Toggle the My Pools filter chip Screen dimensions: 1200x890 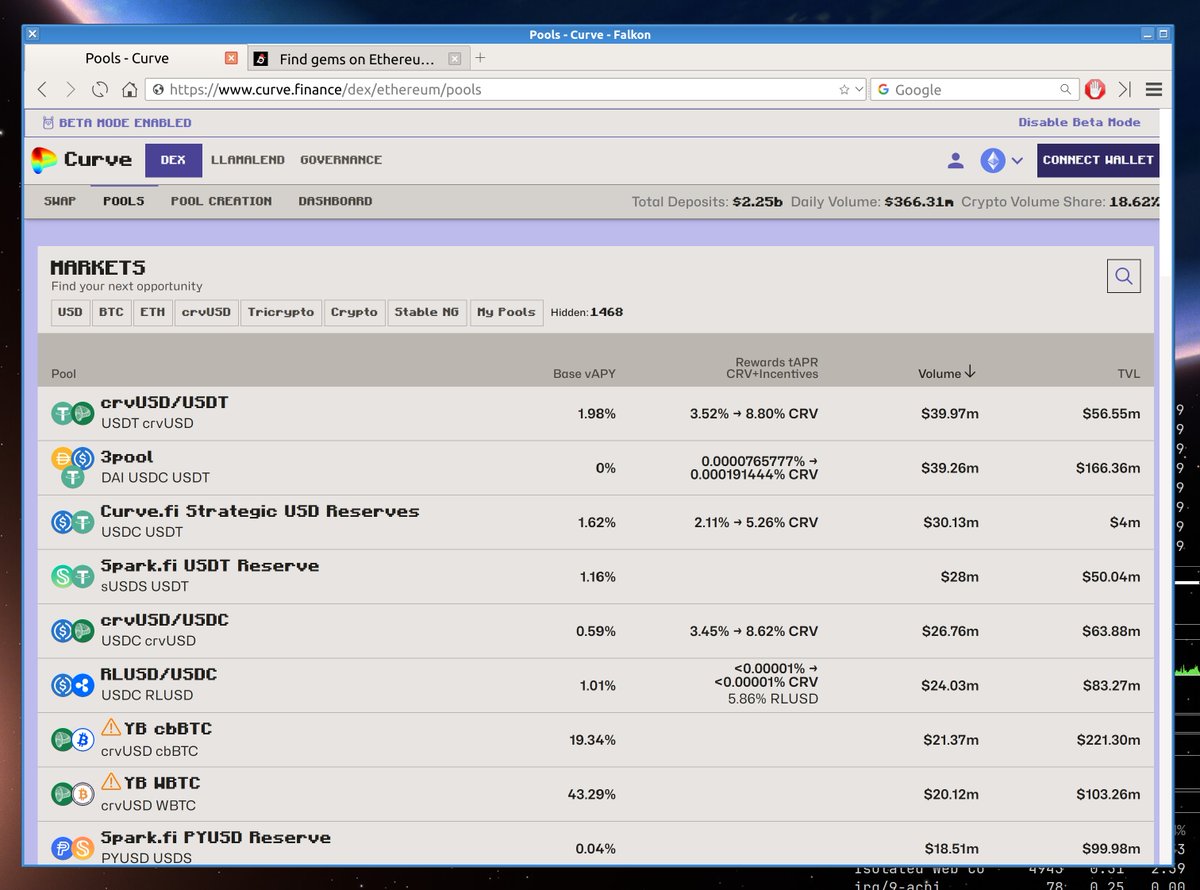pos(507,312)
